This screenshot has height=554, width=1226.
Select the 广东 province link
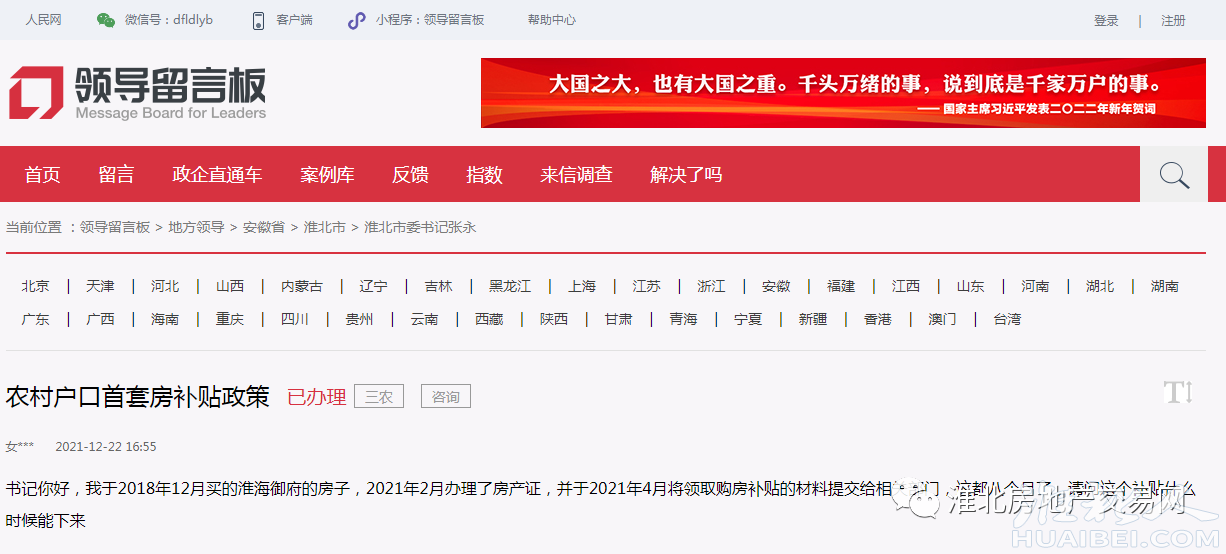tap(35, 319)
